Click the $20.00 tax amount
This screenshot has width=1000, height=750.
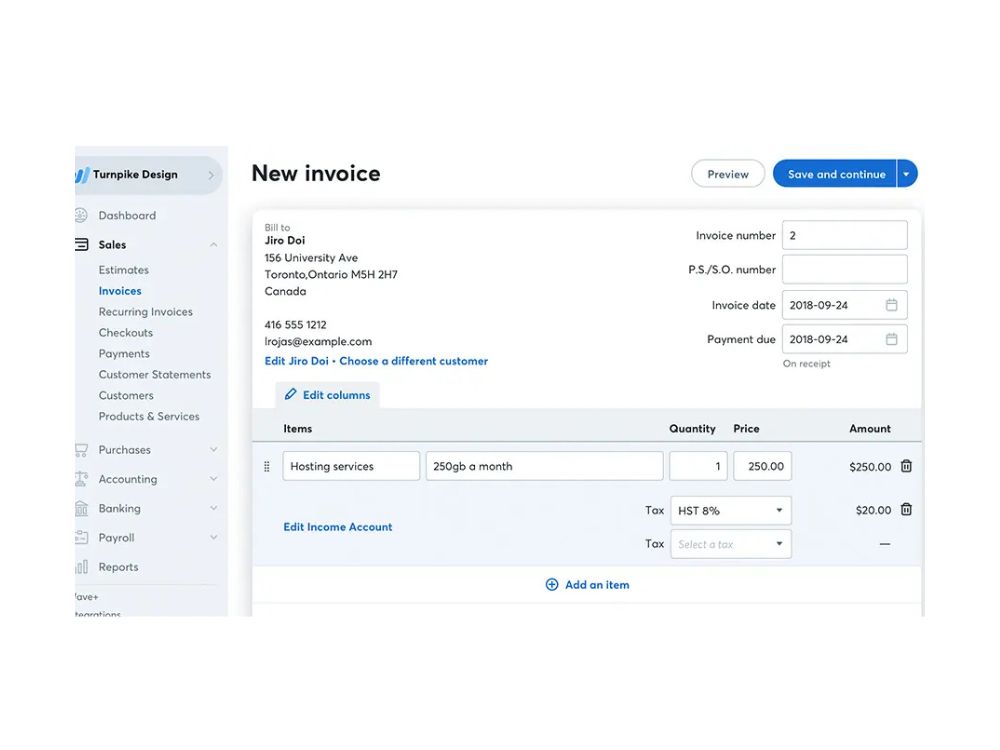pyautogui.click(x=873, y=510)
